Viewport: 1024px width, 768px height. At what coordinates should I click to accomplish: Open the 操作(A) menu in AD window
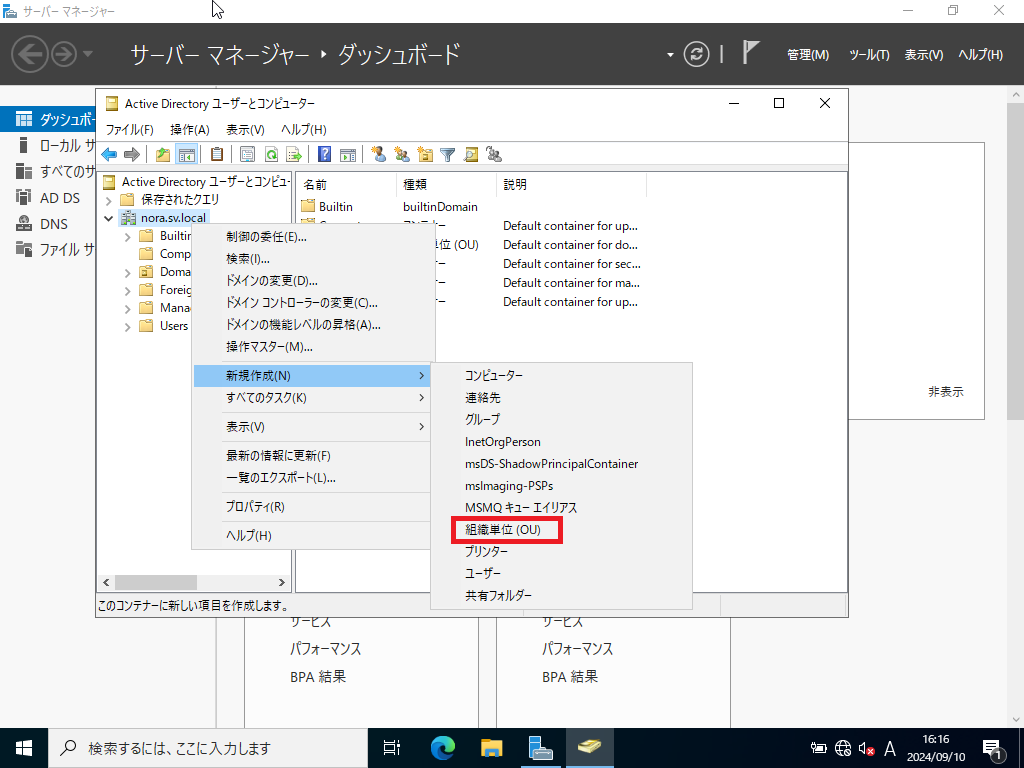189,129
